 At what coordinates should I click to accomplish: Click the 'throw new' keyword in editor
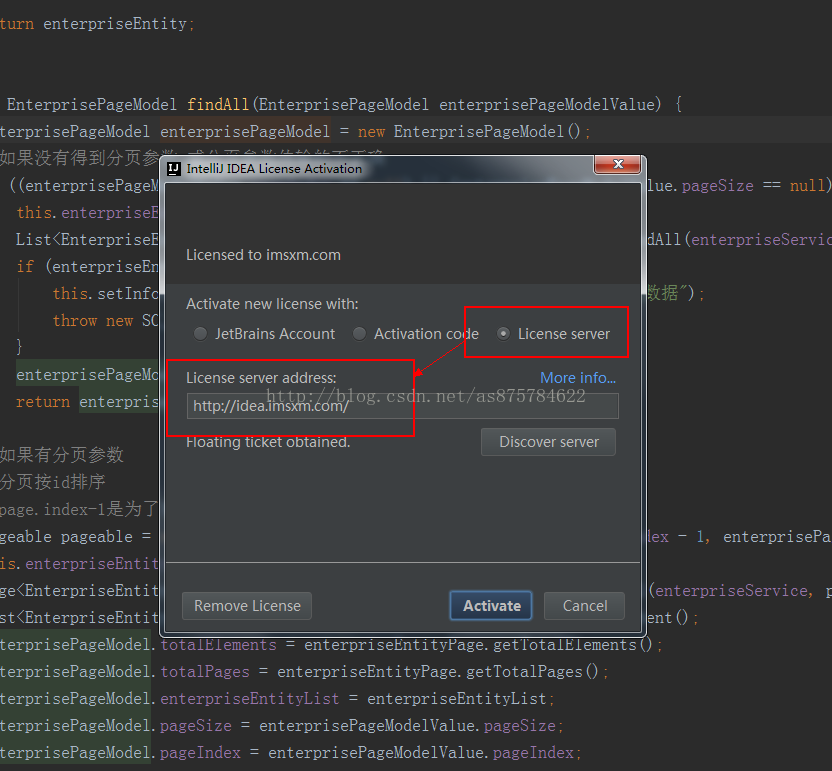93,320
